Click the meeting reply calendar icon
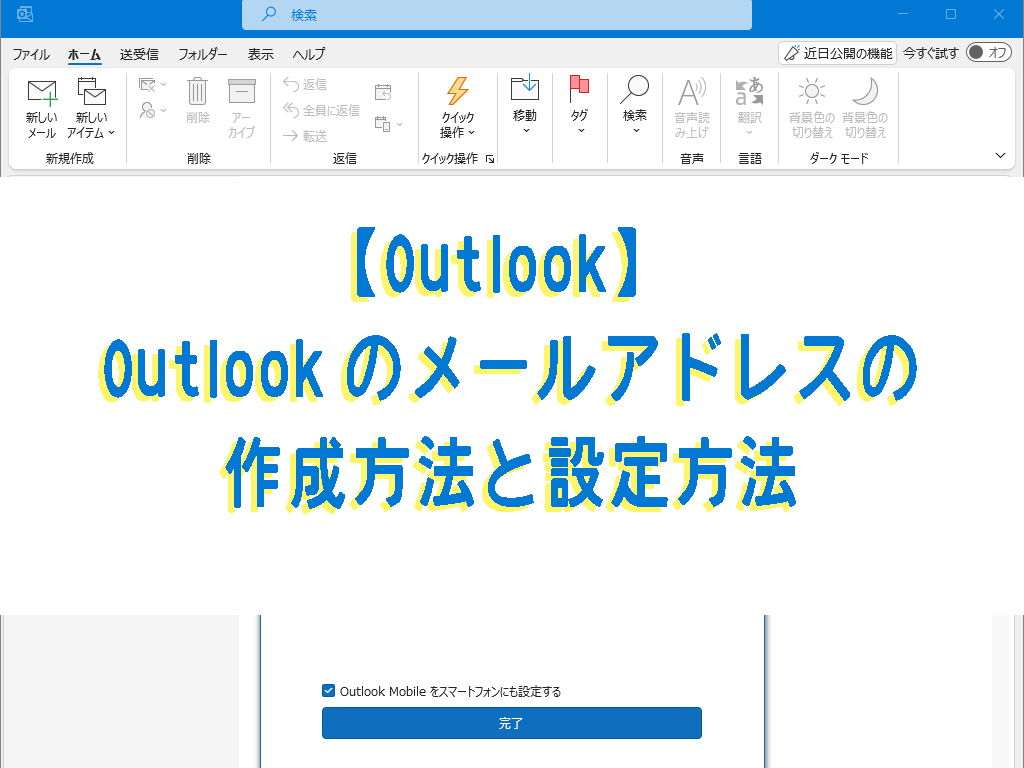The image size is (1024, 768). pos(383,92)
